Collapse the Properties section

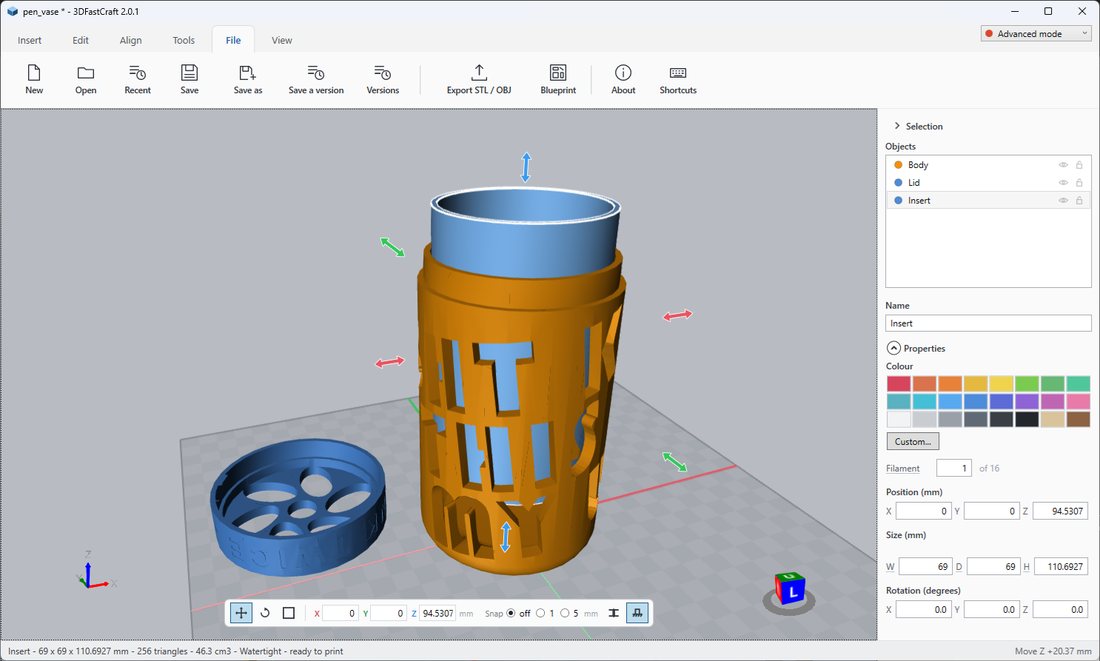(x=894, y=348)
